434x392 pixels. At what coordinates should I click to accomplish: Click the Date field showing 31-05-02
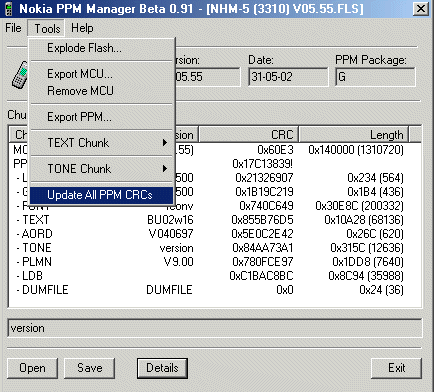[x=288, y=77]
